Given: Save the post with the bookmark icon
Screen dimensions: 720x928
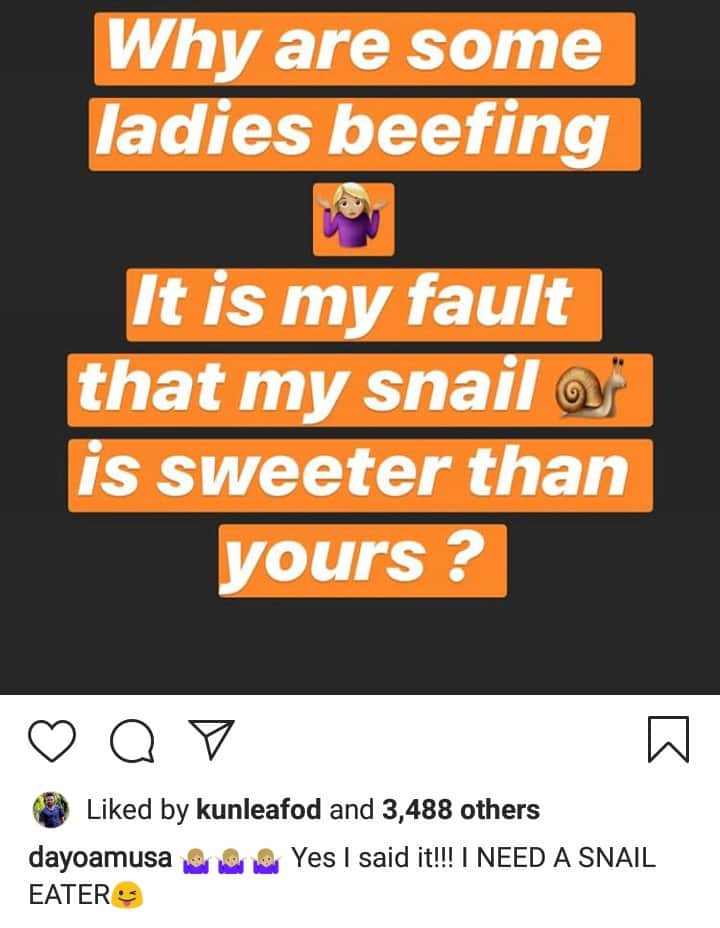Looking at the screenshot, I should [x=668, y=741].
